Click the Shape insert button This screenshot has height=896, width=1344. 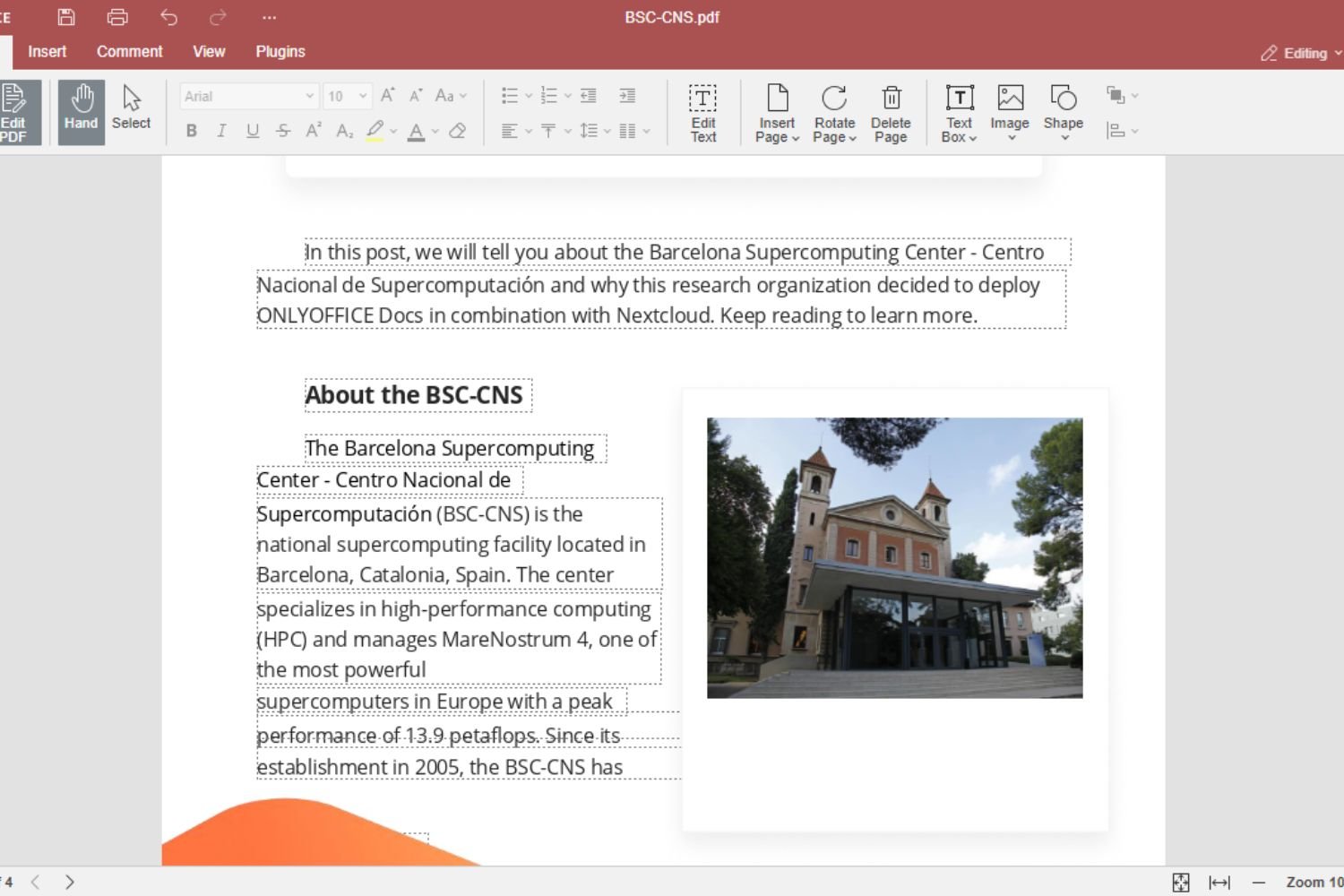pos(1064,113)
